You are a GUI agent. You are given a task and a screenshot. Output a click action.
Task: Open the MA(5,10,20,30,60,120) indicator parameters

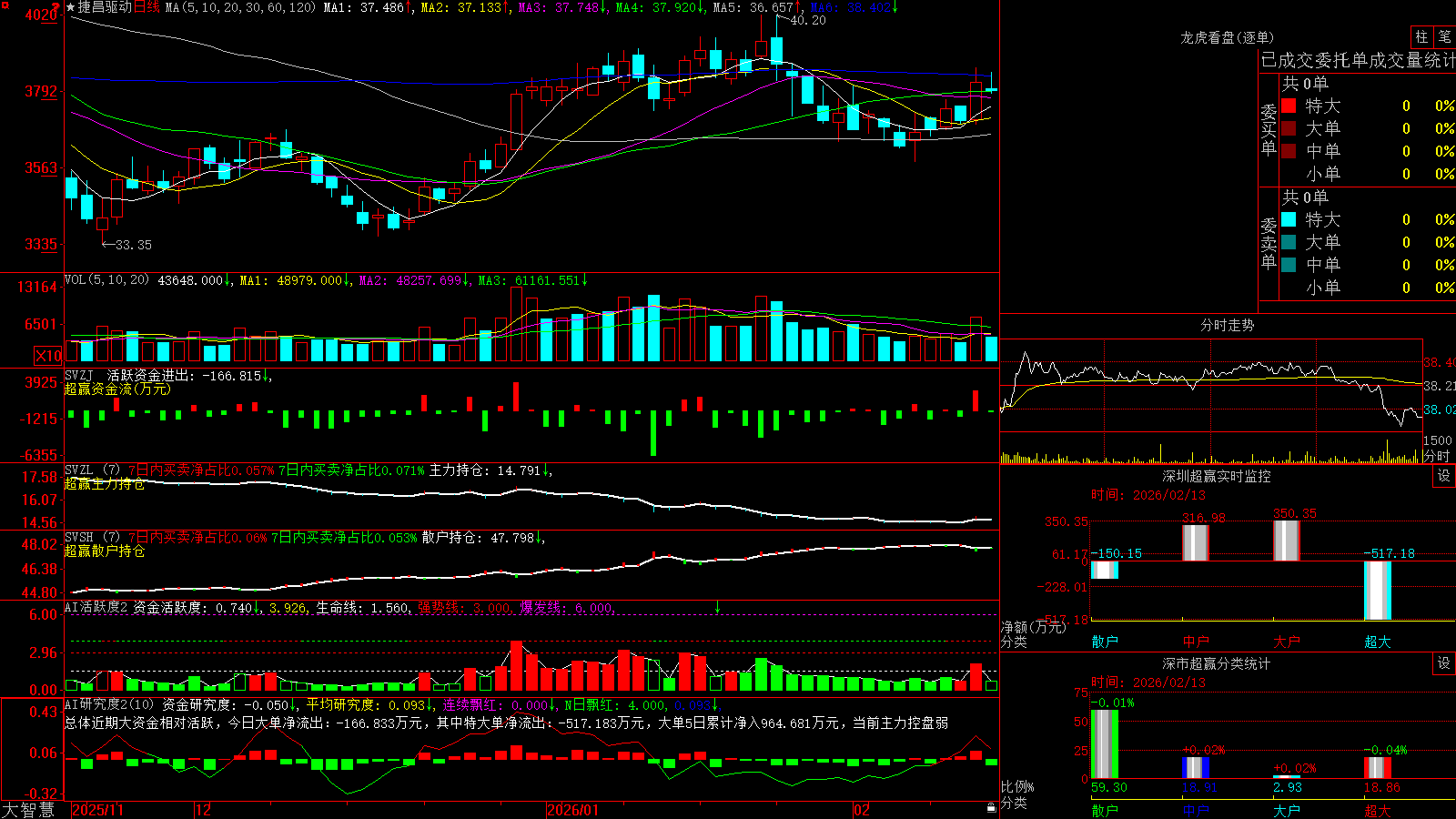click(240, 7)
